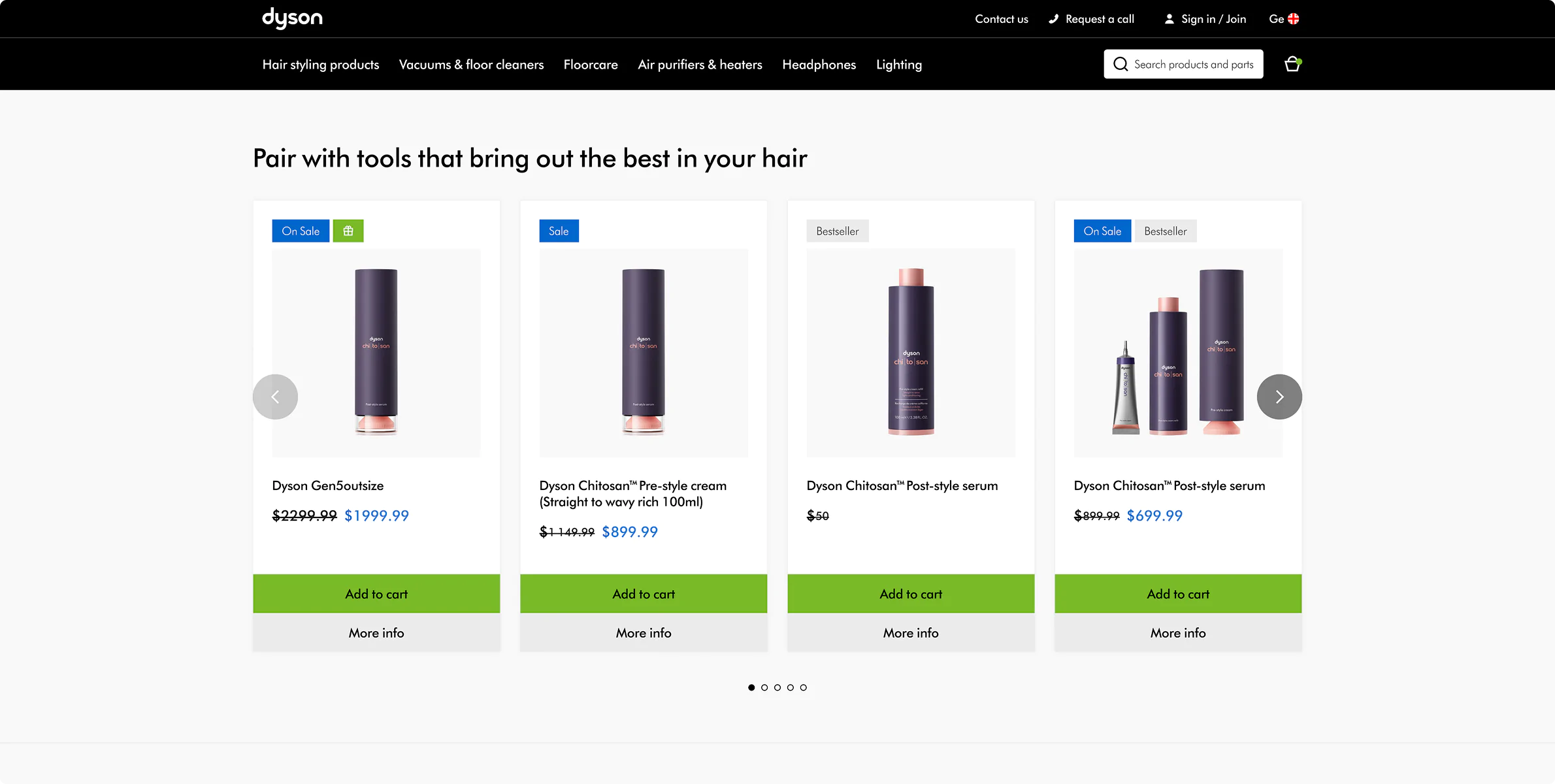Viewport: 1555px width, 784px height.
Task: Select the fifth carousel pagination dot
Action: 804,687
